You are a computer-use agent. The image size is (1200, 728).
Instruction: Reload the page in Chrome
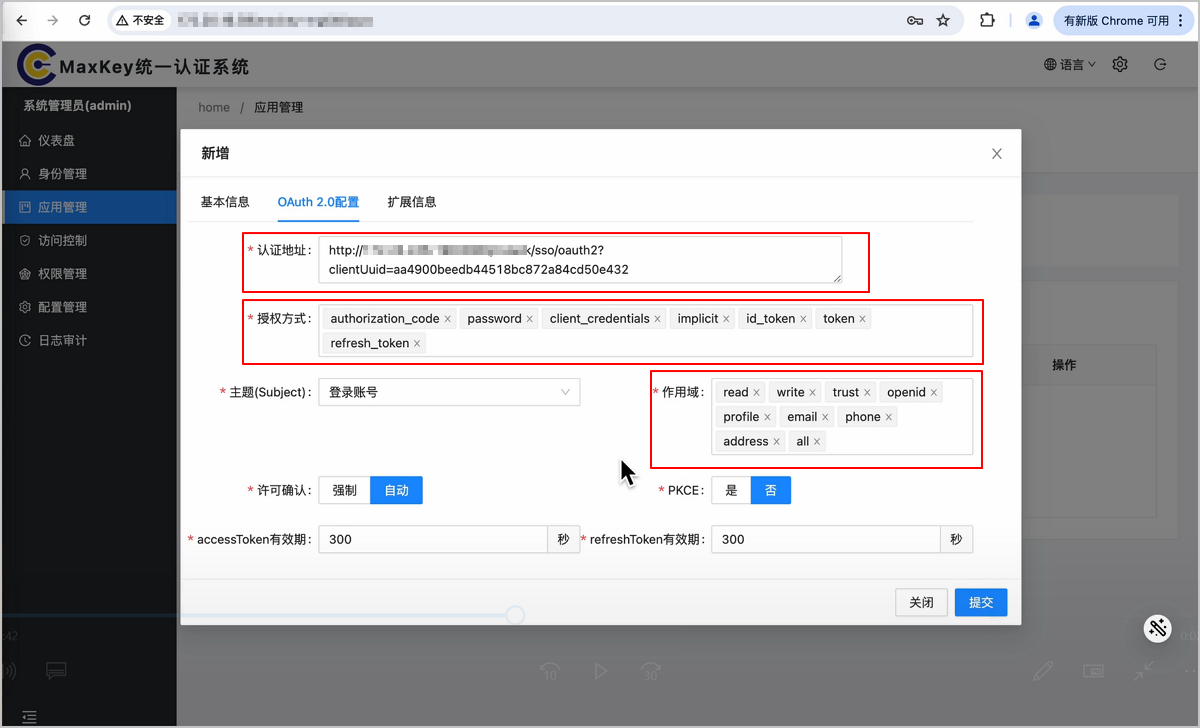tap(85, 20)
